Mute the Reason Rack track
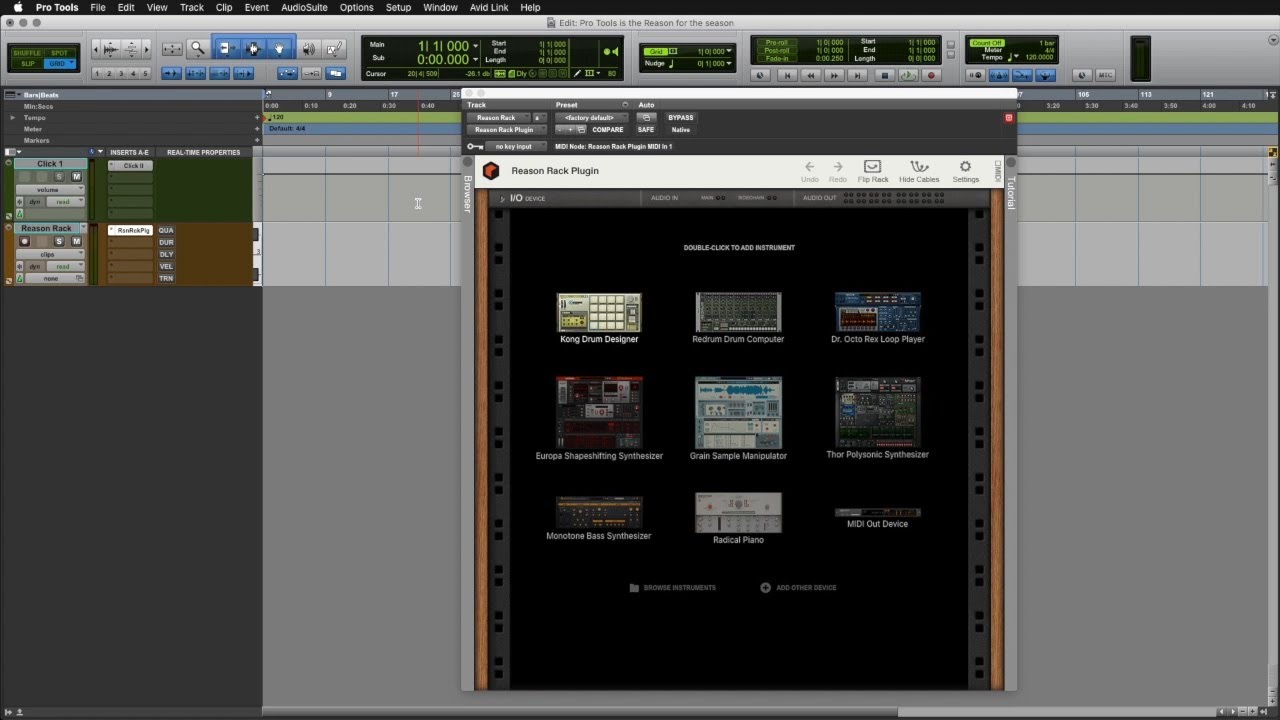1280x720 pixels. tap(76, 241)
